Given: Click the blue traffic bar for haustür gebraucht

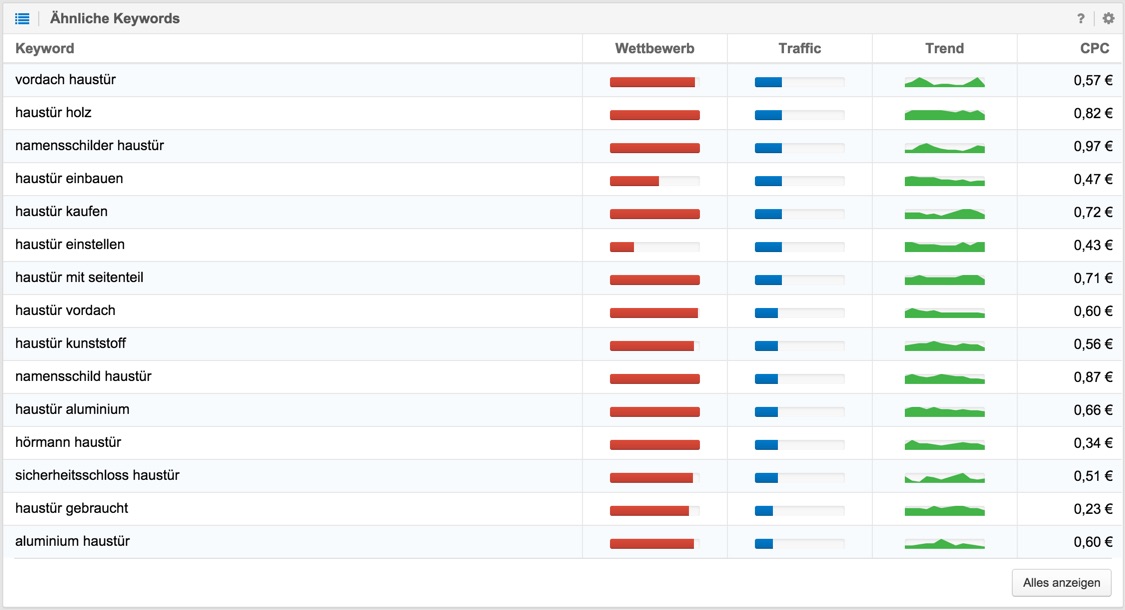Looking at the screenshot, I should (x=763, y=511).
